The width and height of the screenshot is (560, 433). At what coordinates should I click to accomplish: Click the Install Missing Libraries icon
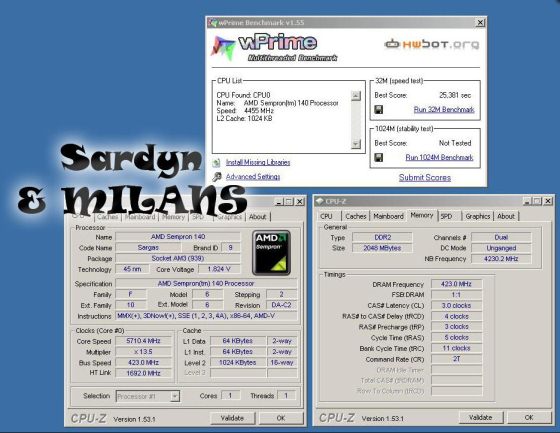tap(216, 163)
